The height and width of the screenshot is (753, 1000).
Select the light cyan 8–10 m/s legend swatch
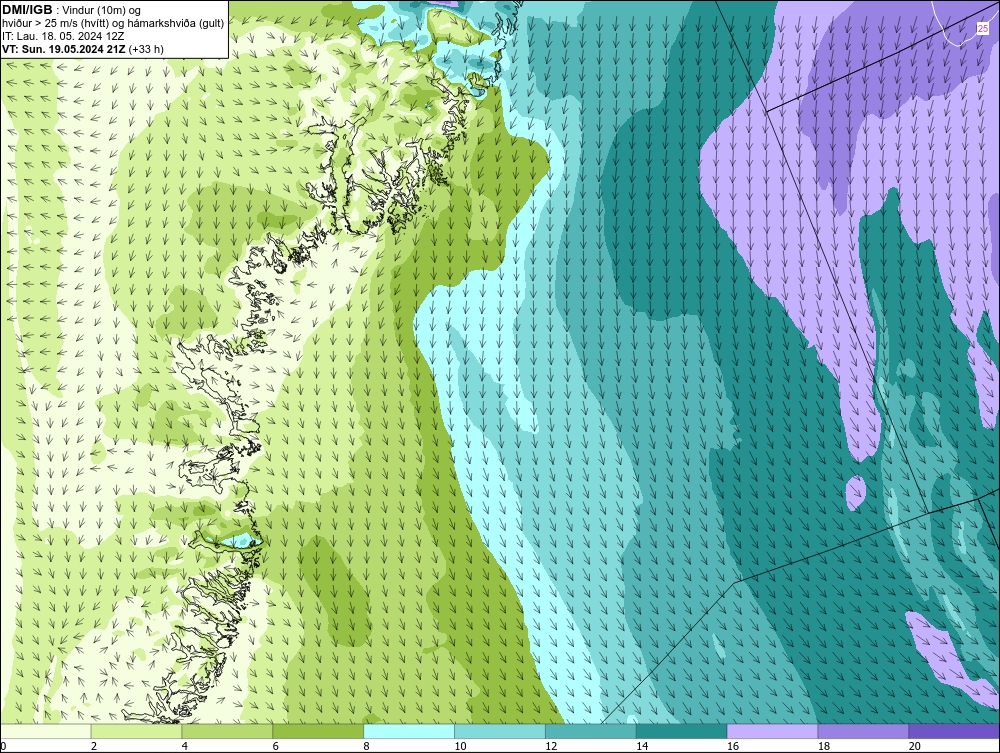[409, 731]
